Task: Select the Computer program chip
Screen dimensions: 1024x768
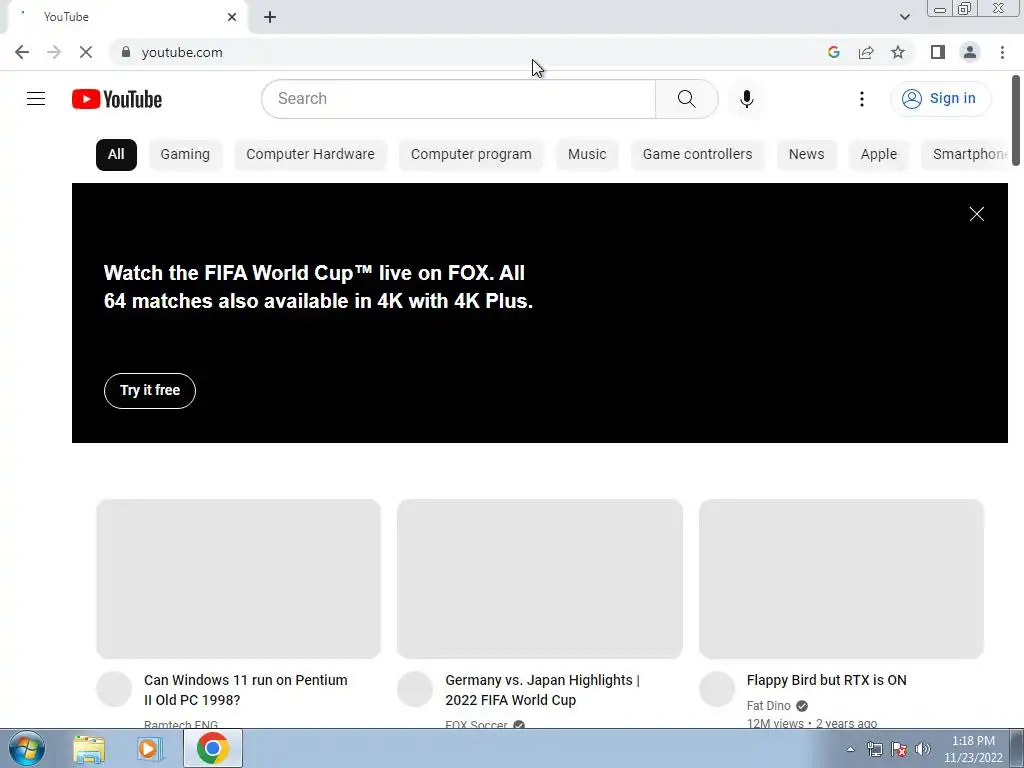Action: point(471,155)
